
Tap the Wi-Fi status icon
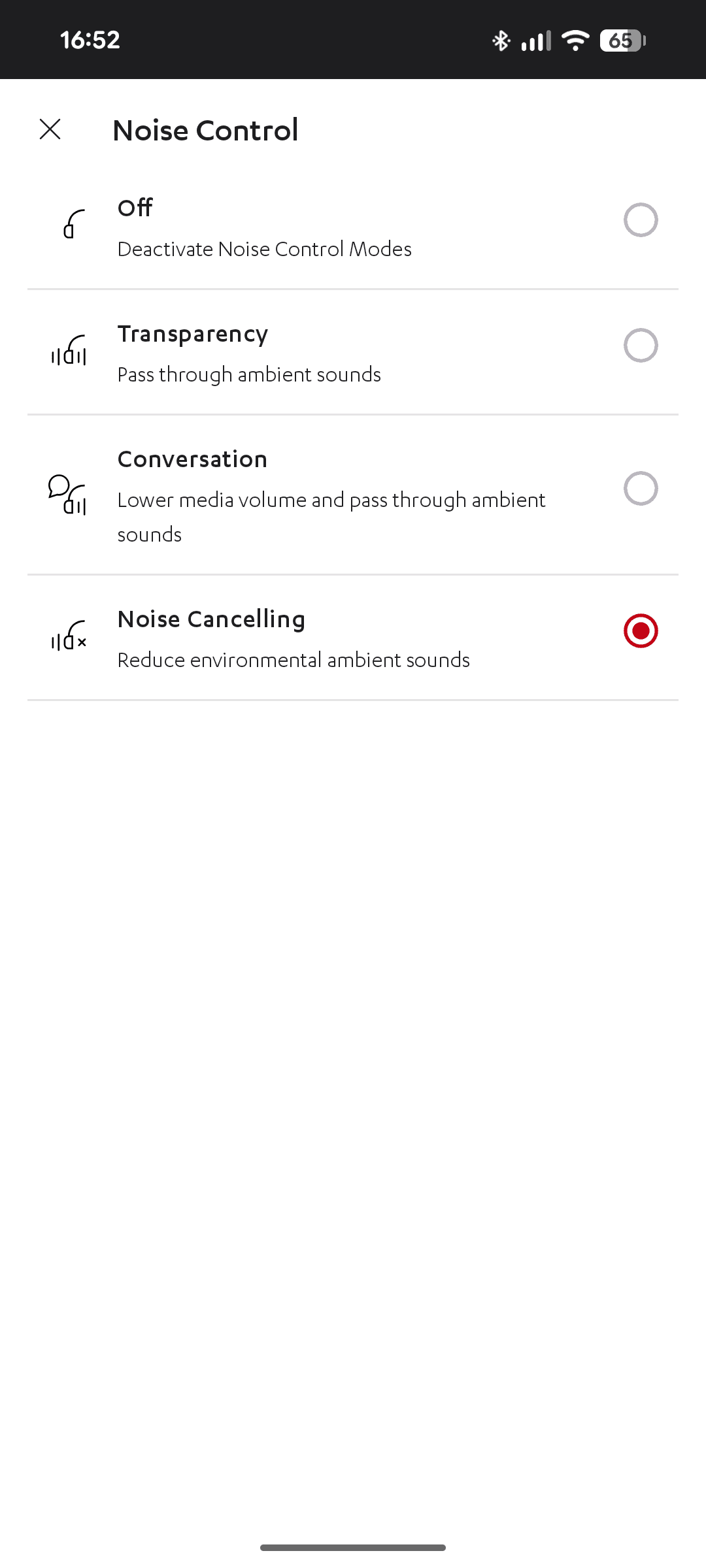point(575,41)
